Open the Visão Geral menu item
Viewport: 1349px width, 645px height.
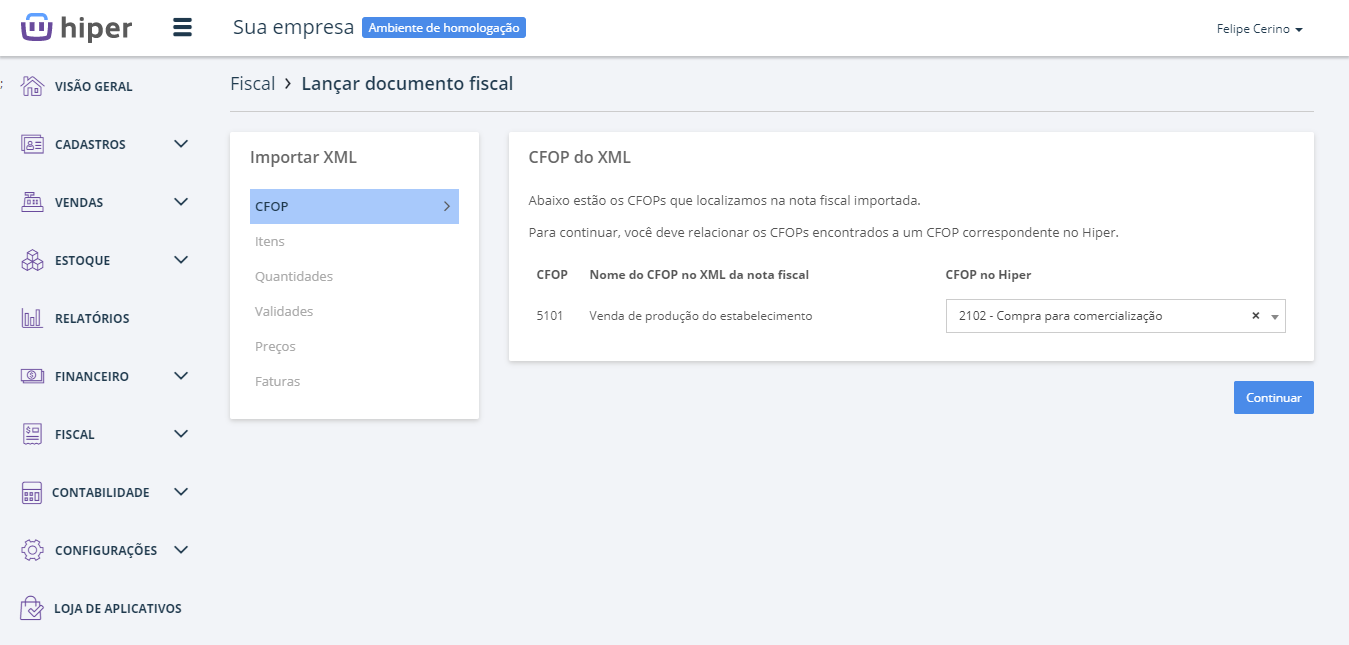tap(94, 87)
